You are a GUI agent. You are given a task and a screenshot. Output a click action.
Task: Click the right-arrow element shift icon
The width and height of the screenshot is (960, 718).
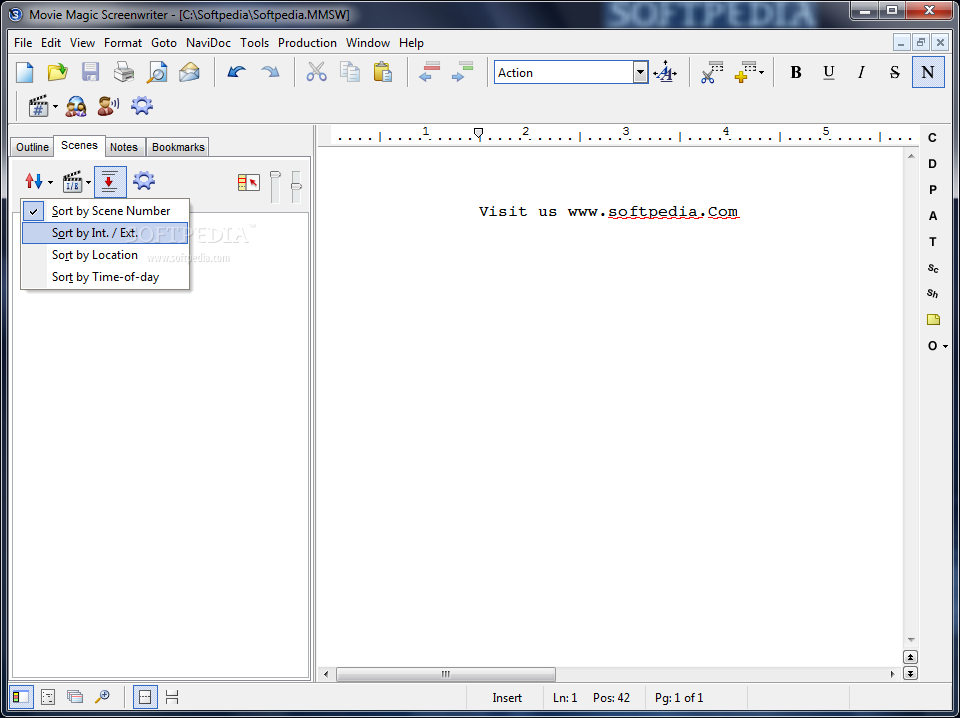[x=463, y=72]
